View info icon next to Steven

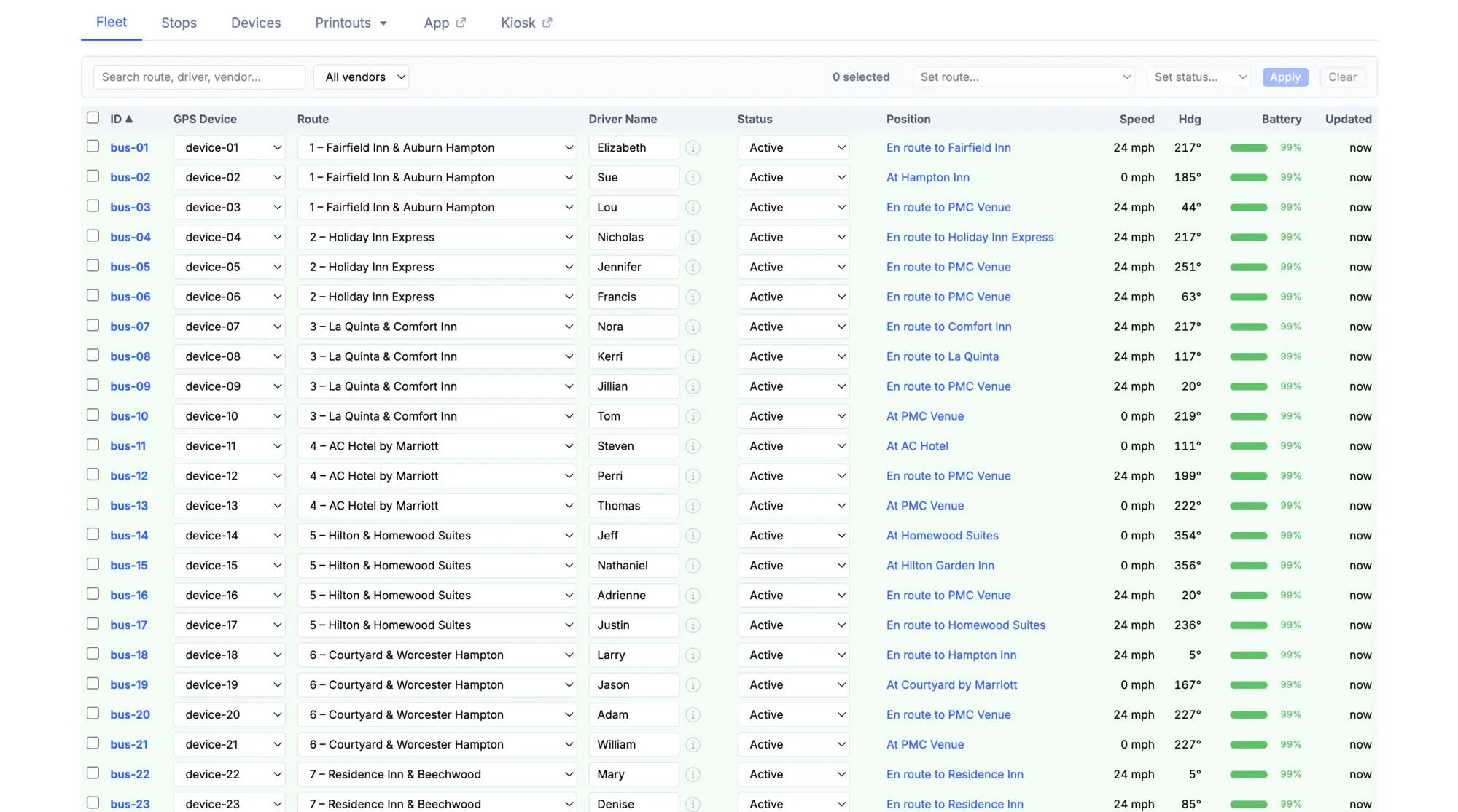click(693, 446)
